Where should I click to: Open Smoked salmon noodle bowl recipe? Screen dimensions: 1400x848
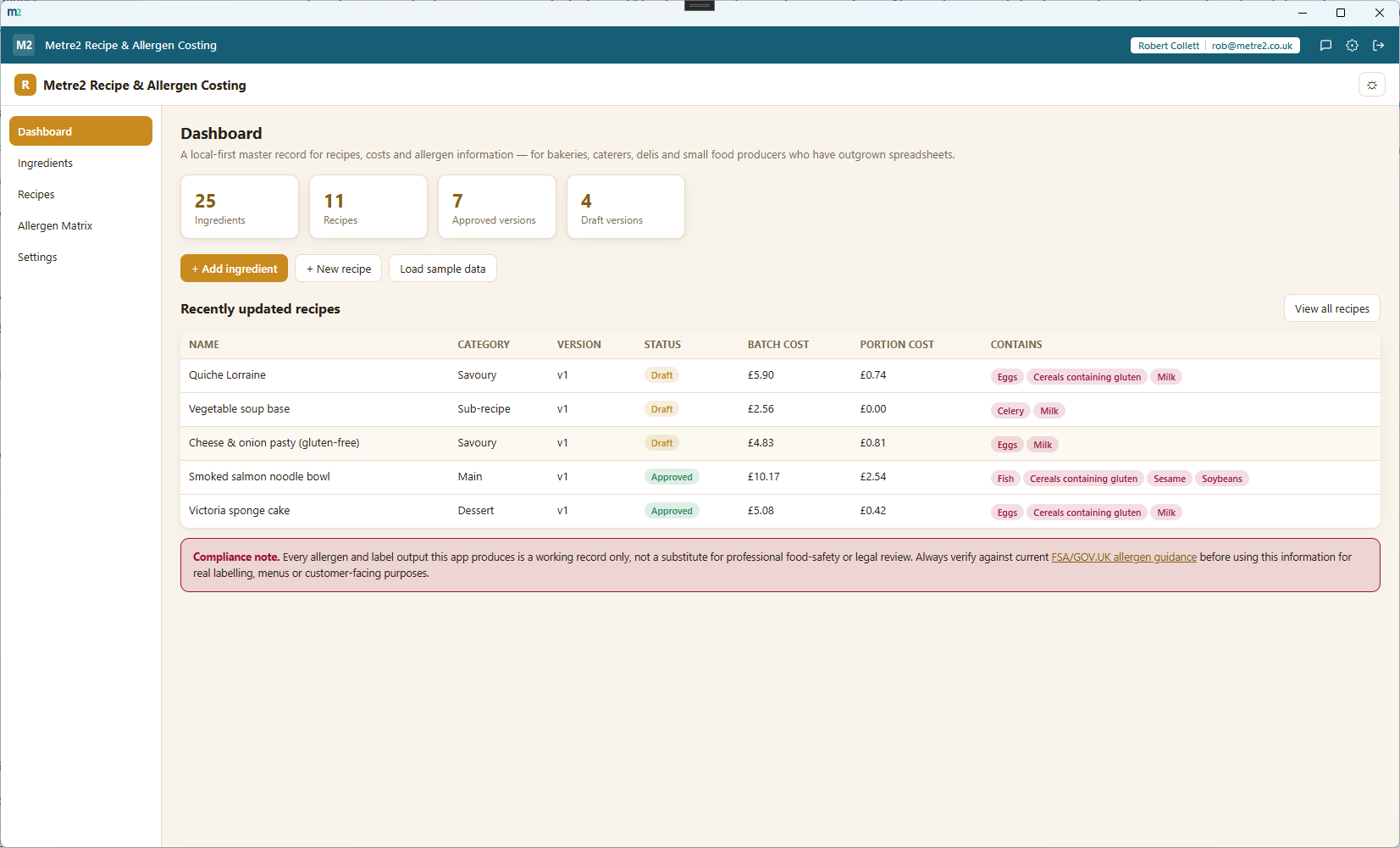780,477
